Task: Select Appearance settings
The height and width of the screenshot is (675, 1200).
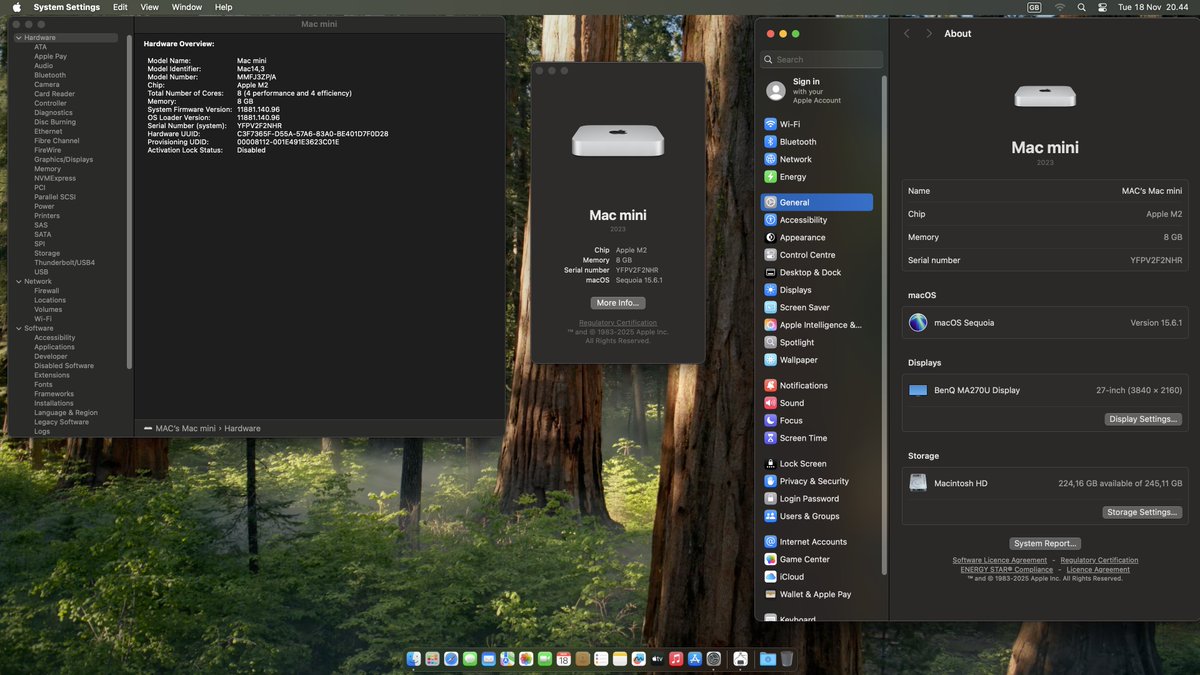Action: [817, 238]
